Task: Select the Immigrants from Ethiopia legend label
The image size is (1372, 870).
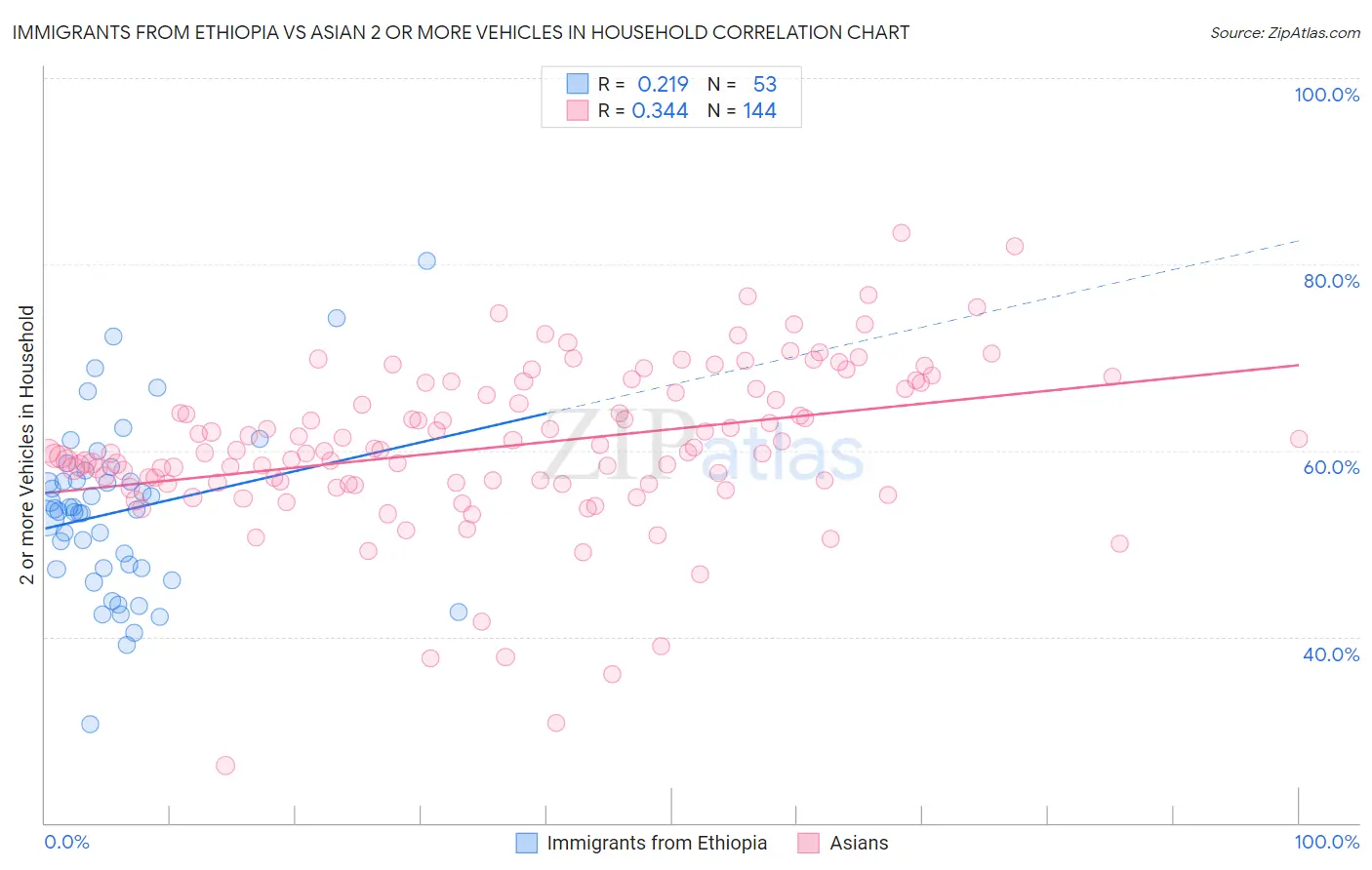Action: [x=657, y=843]
